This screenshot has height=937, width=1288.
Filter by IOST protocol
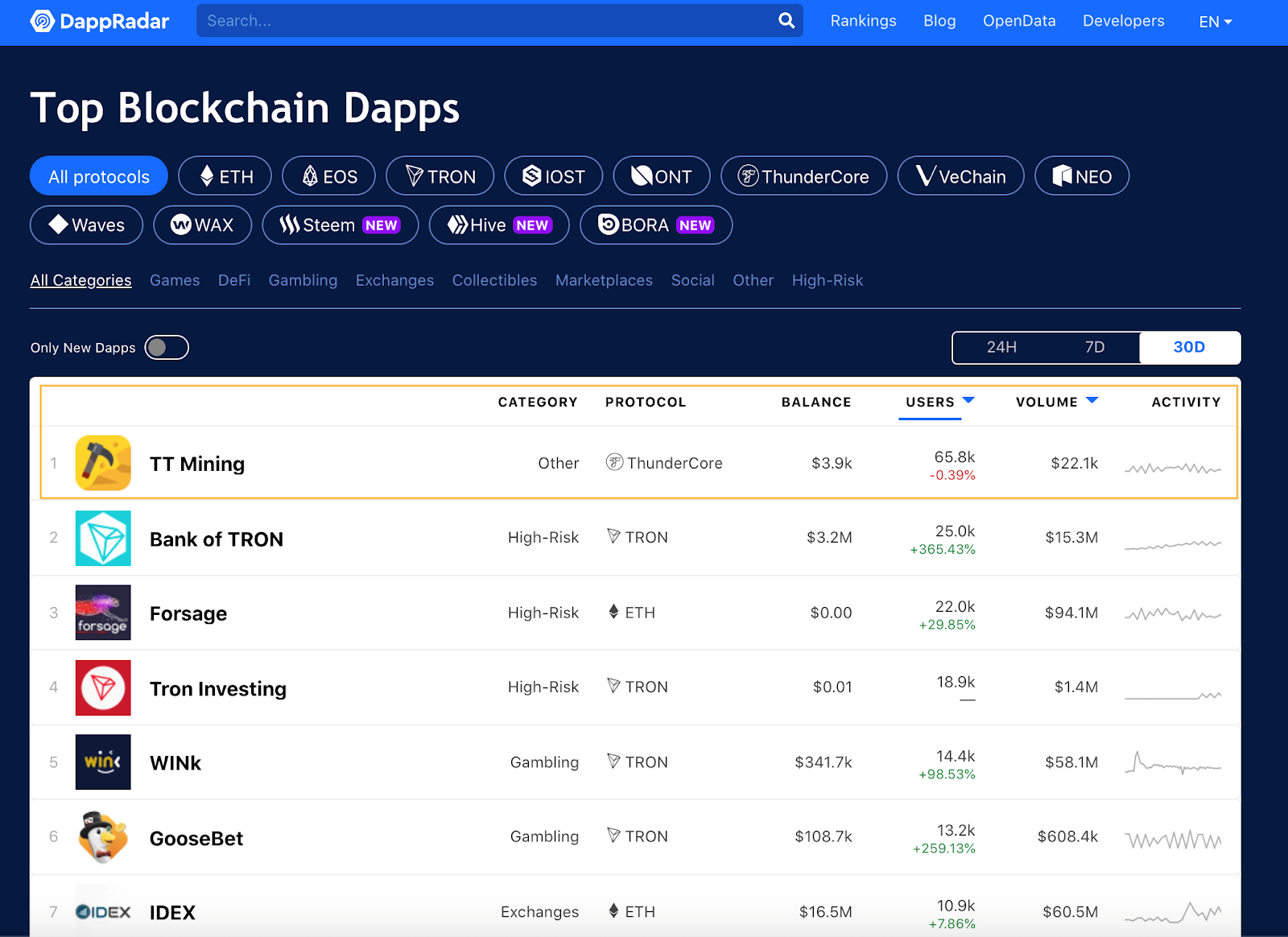tap(553, 176)
